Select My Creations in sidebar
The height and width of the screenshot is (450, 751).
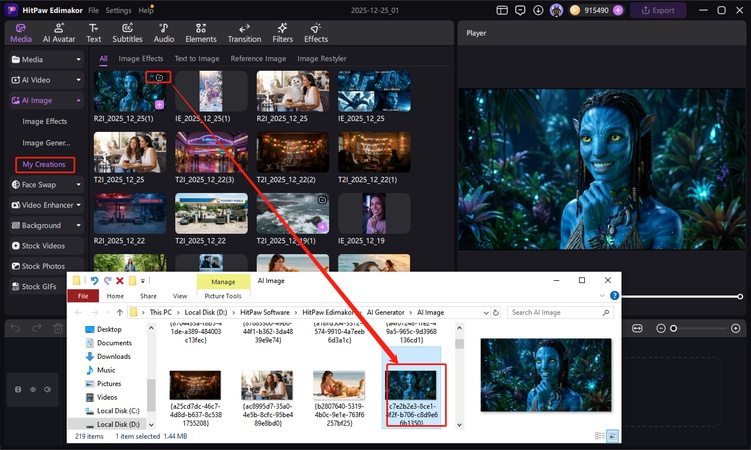tap(43, 164)
